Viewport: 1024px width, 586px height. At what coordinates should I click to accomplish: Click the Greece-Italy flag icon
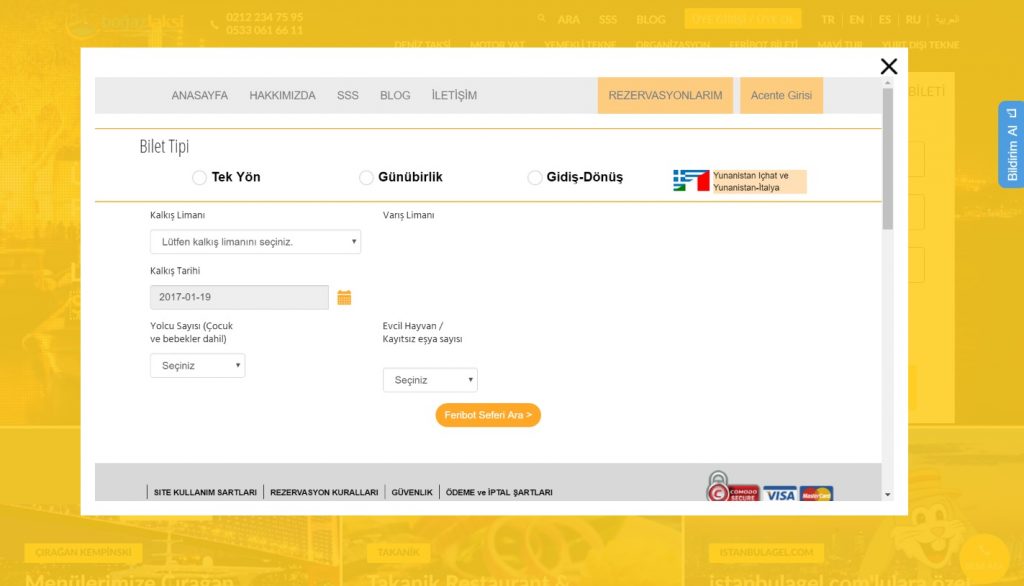(691, 181)
